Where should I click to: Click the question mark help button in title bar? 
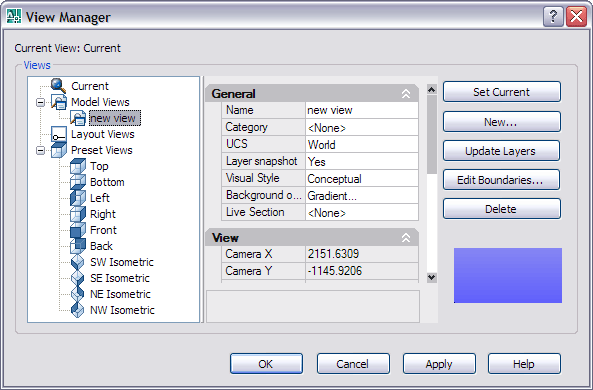tap(553, 17)
